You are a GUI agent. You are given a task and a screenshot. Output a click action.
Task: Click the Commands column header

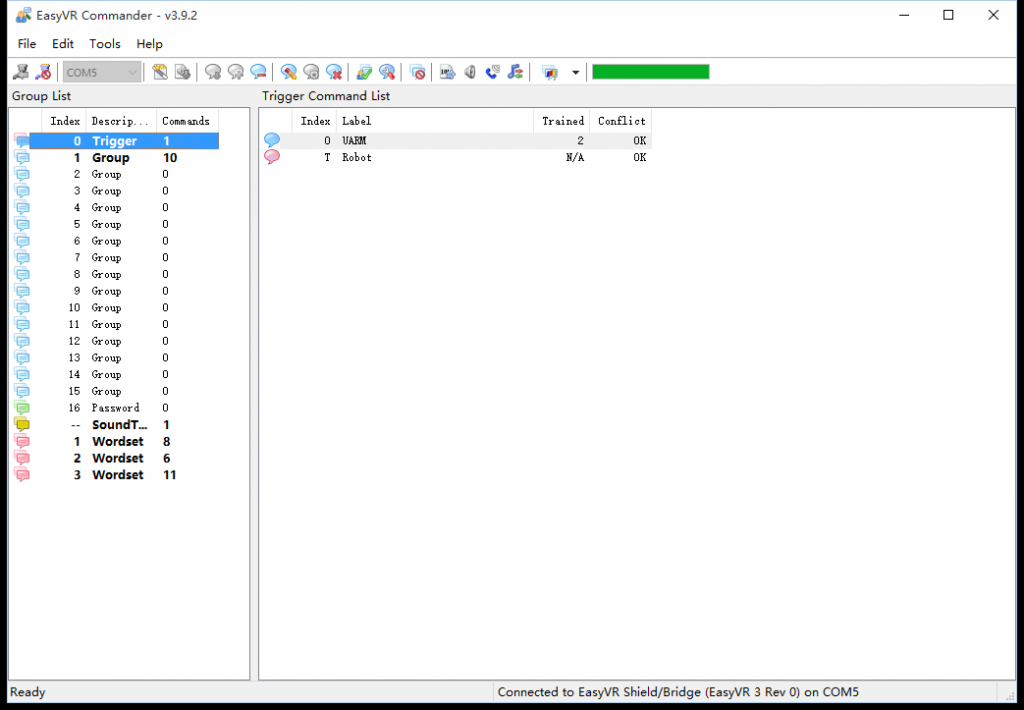(x=186, y=121)
